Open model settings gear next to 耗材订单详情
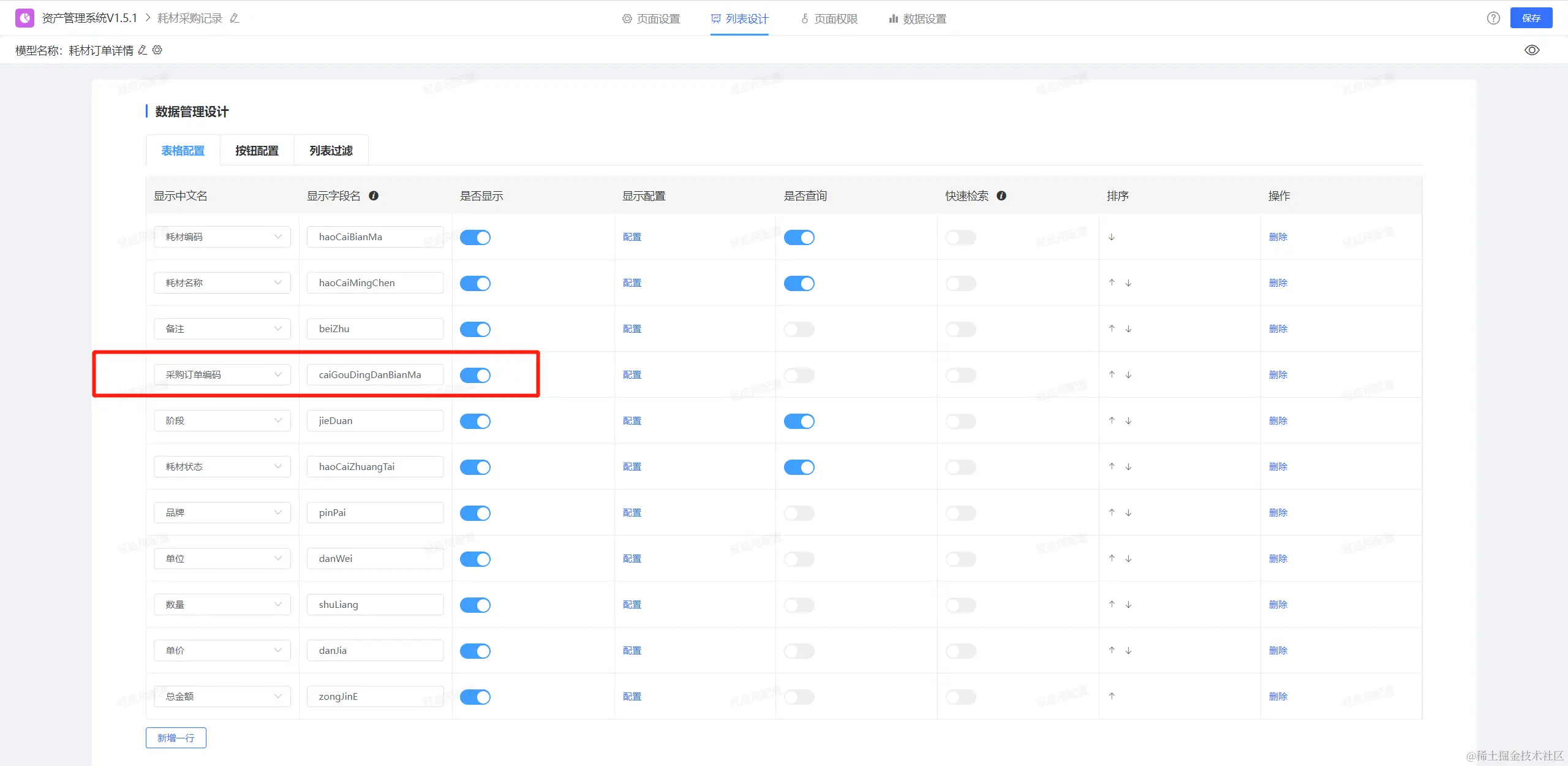The height and width of the screenshot is (766, 1568). point(157,50)
